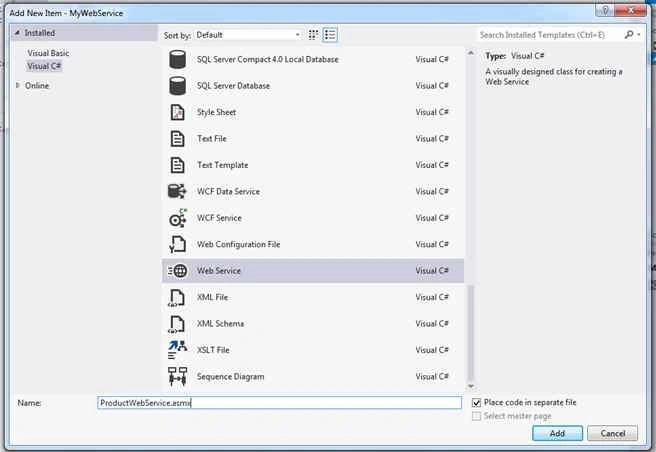Viewport: 656px width, 452px height.
Task: Select the SQL Server Compact 4.0 Local Database icon
Action: point(177,59)
